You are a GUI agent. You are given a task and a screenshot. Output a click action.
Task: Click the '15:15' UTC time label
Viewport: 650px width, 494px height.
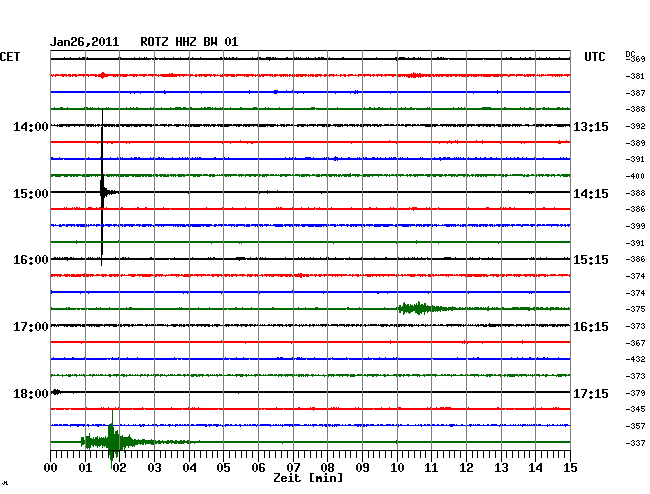click(x=591, y=260)
